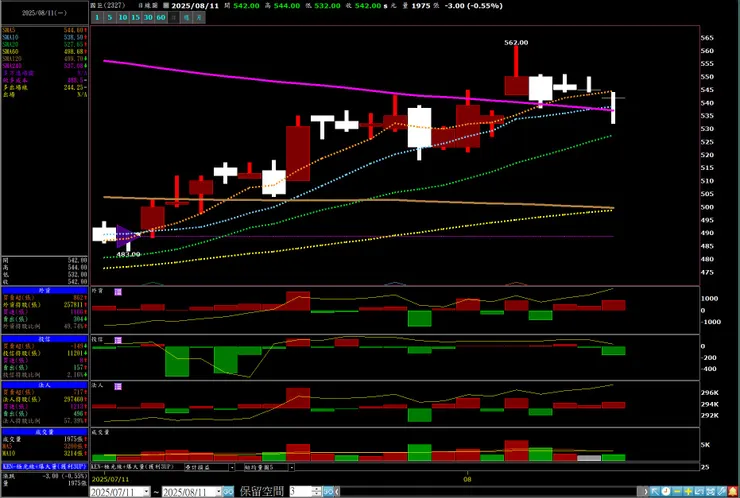Click the purple settings icon in second indicator panel
The image size is (740, 498).
tap(118, 340)
